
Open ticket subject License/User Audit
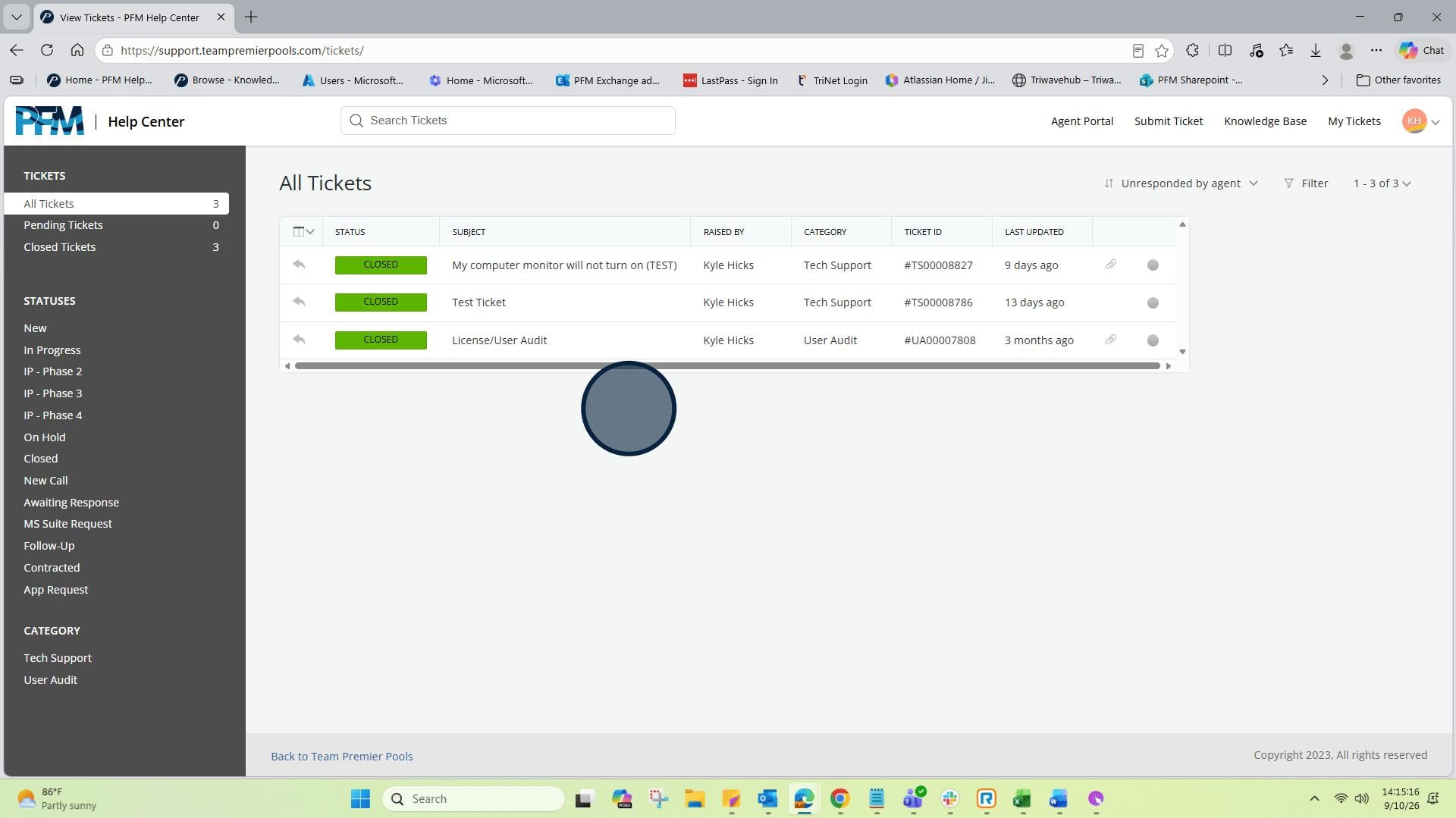499,340
